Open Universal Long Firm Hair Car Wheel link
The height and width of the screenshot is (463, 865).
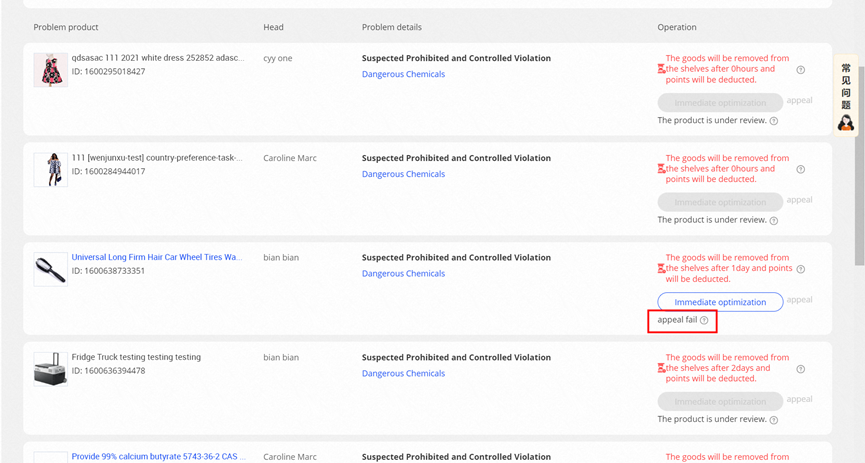click(157, 257)
